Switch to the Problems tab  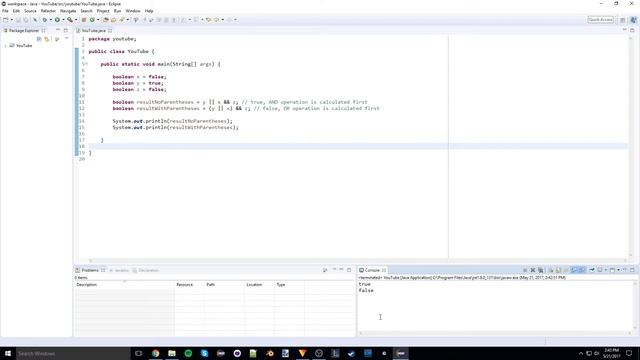(90, 270)
